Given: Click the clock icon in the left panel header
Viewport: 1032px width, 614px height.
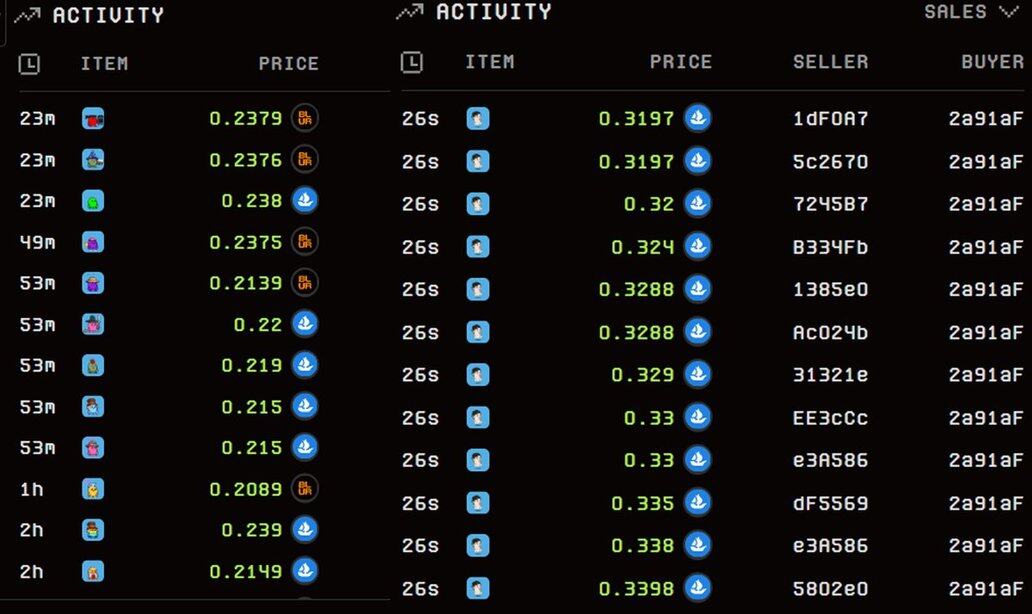Looking at the screenshot, I should click(x=29, y=64).
